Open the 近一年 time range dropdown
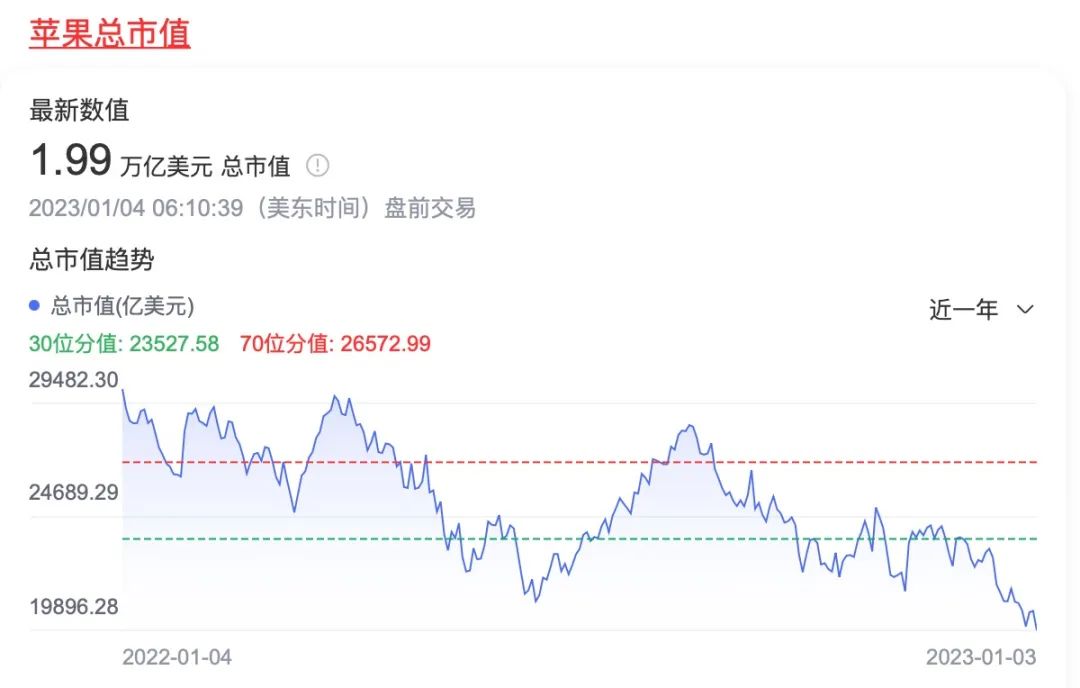Screen dimensions: 1080x688 point(965,310)
